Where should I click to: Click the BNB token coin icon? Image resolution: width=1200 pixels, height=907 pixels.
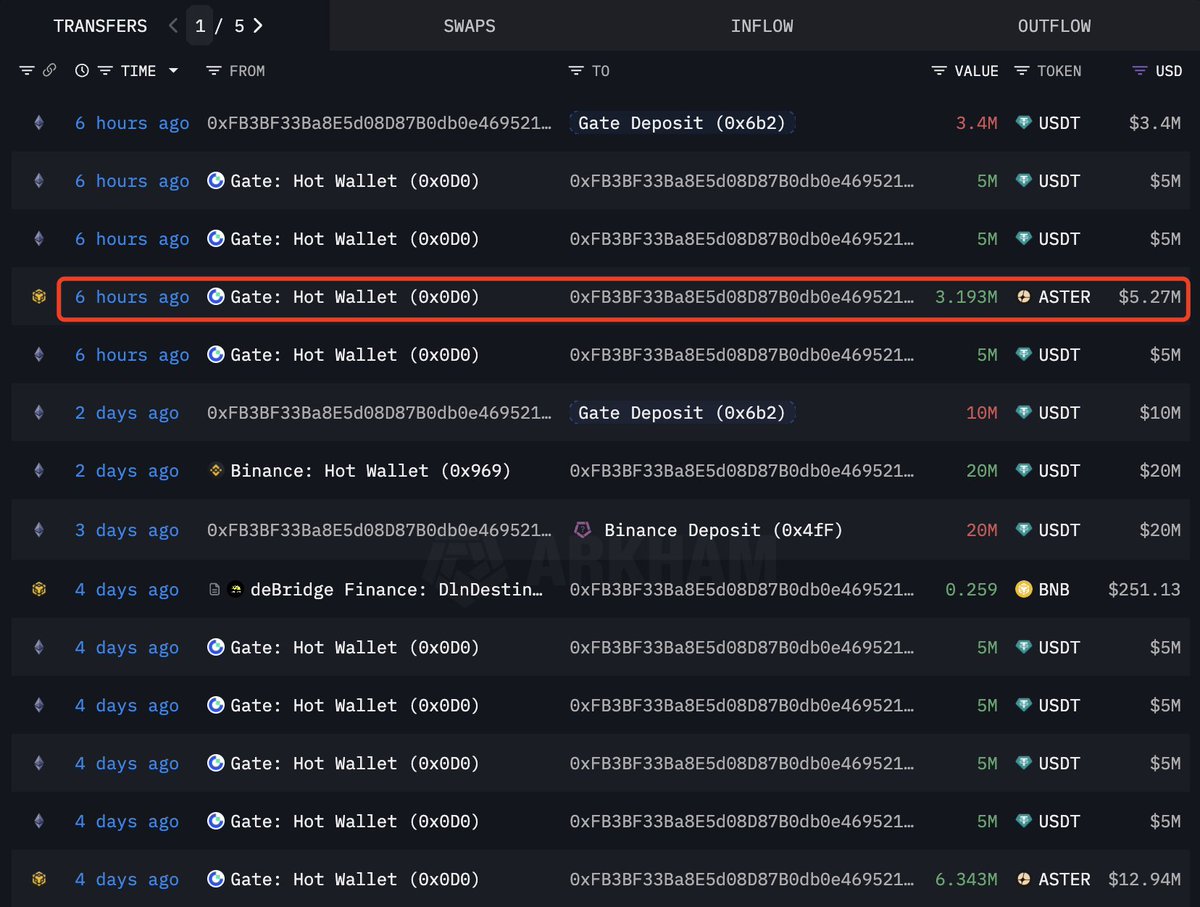[x=1023, y=589]
